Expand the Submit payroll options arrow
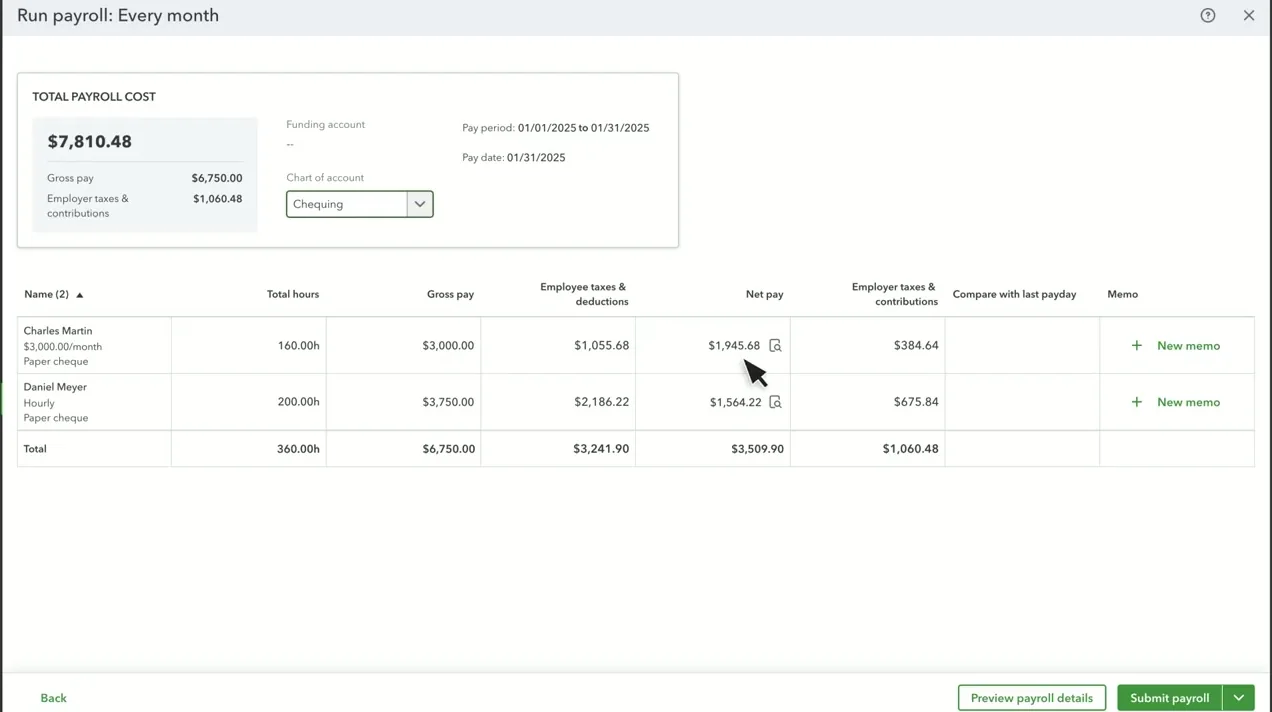The image size is (1272, 712). 1238,698
